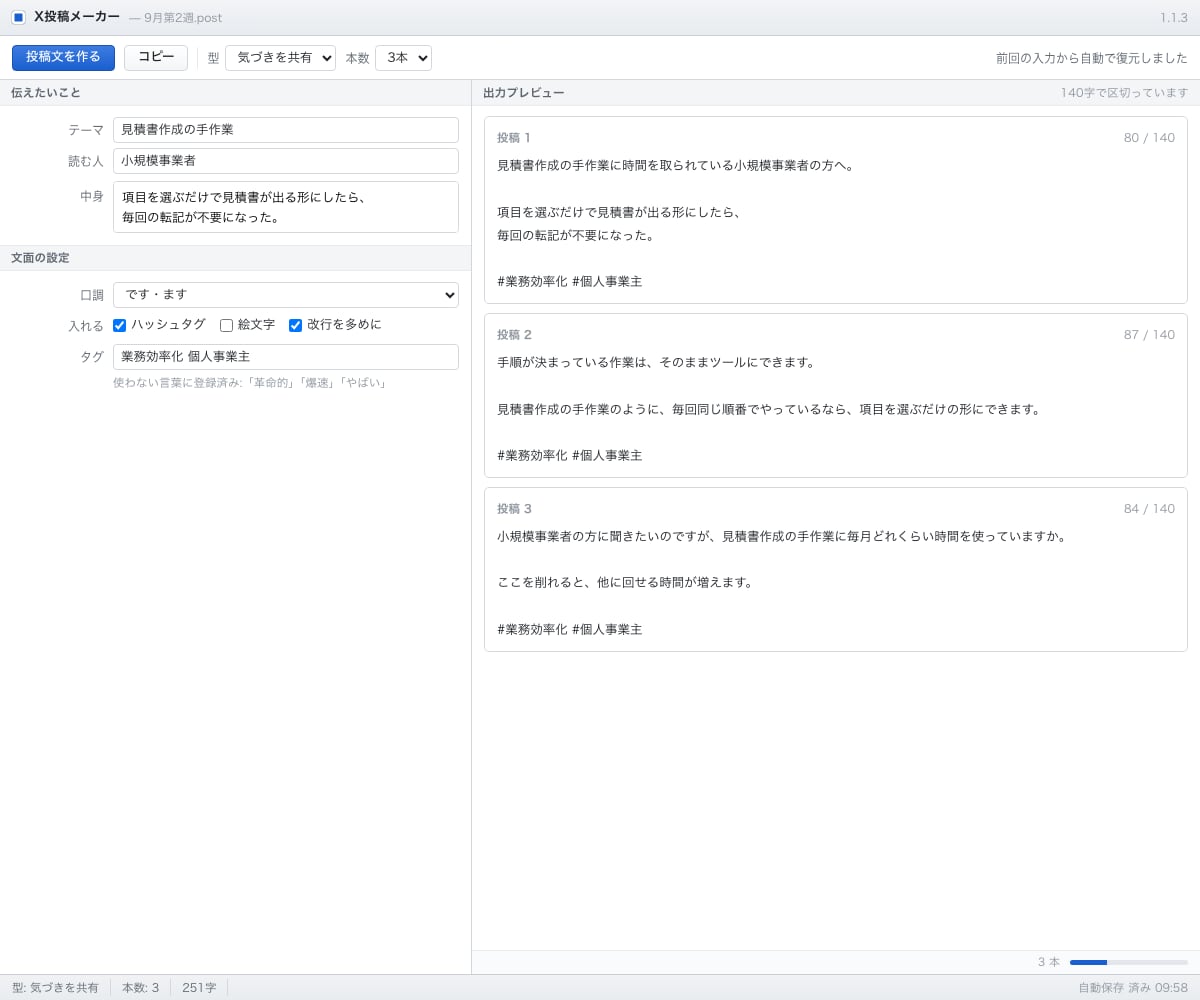1200x1000 pixels.
Task: Enable the 絵文字 checkbox
Action: [x=227, y=325]
